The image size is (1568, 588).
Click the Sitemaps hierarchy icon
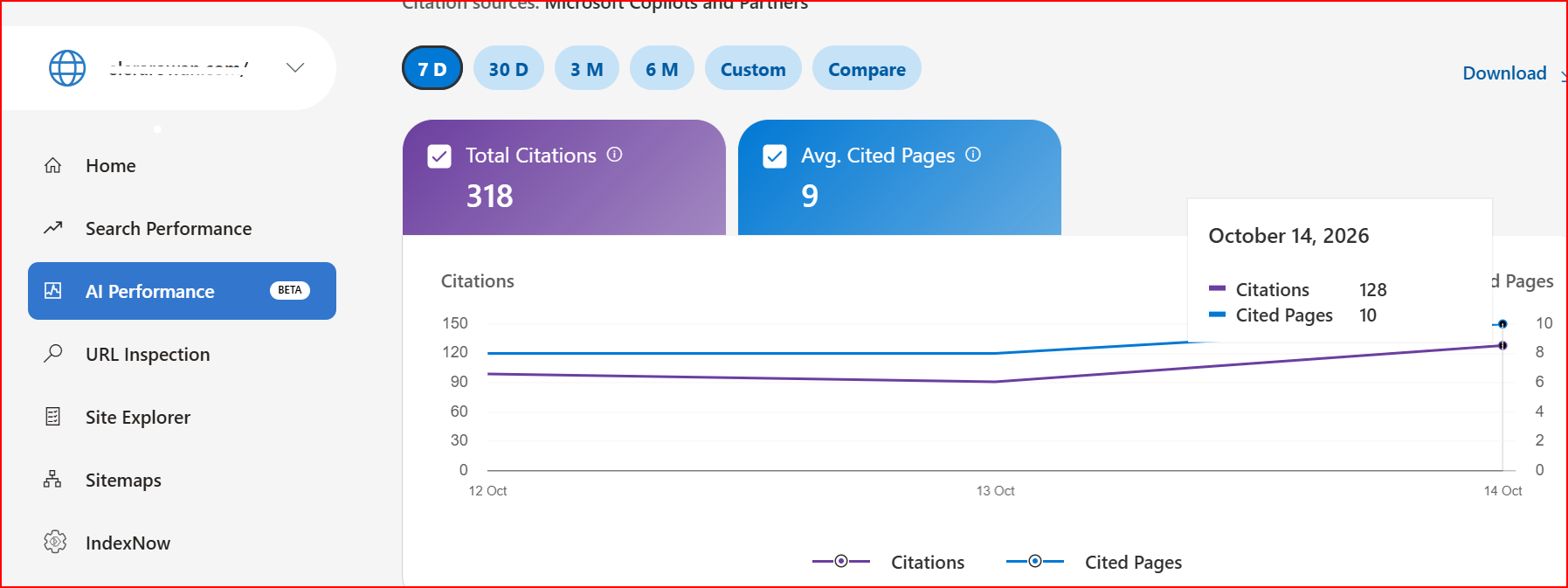point(53,480)
